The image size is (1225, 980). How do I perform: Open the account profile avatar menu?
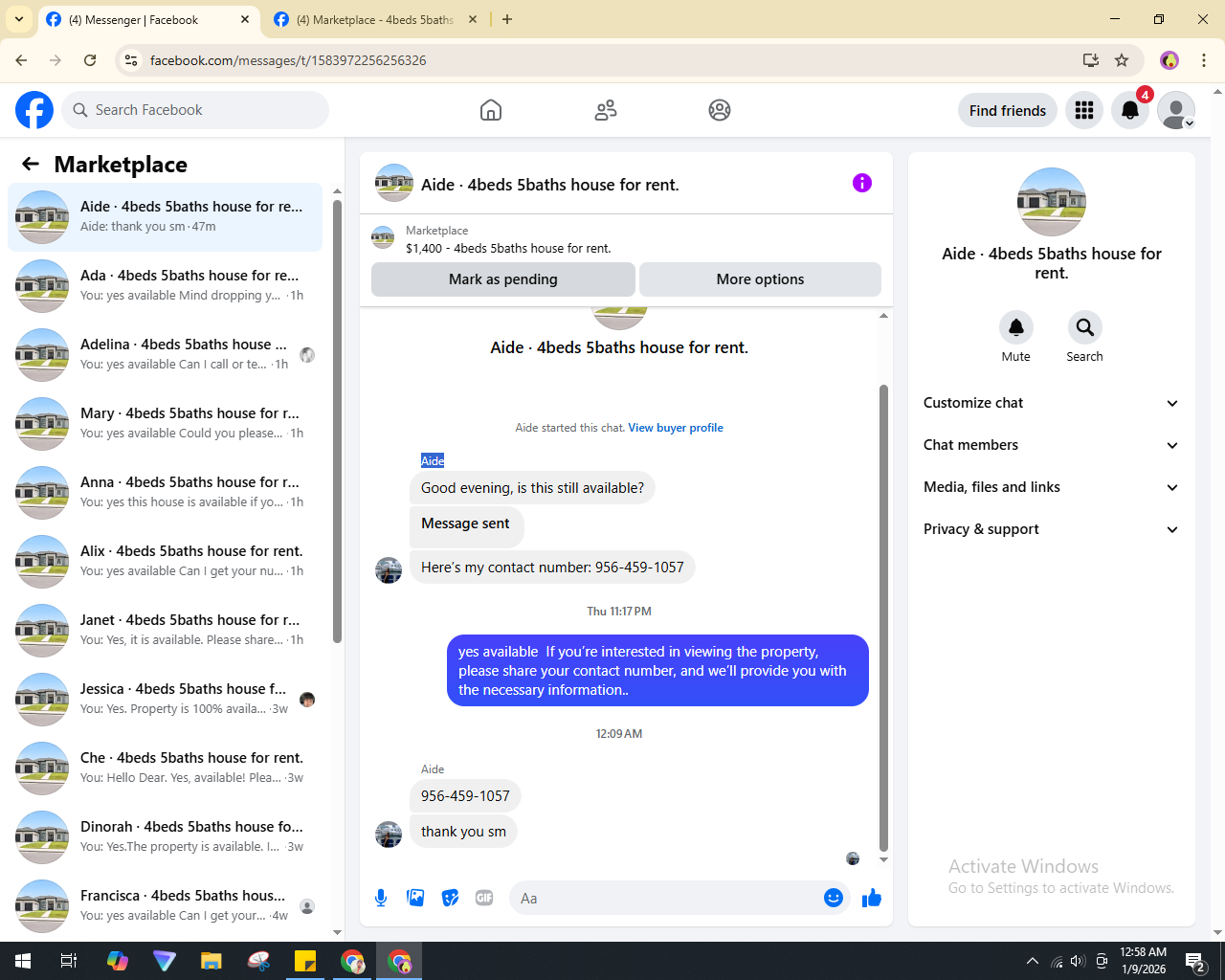[1176, 110]
